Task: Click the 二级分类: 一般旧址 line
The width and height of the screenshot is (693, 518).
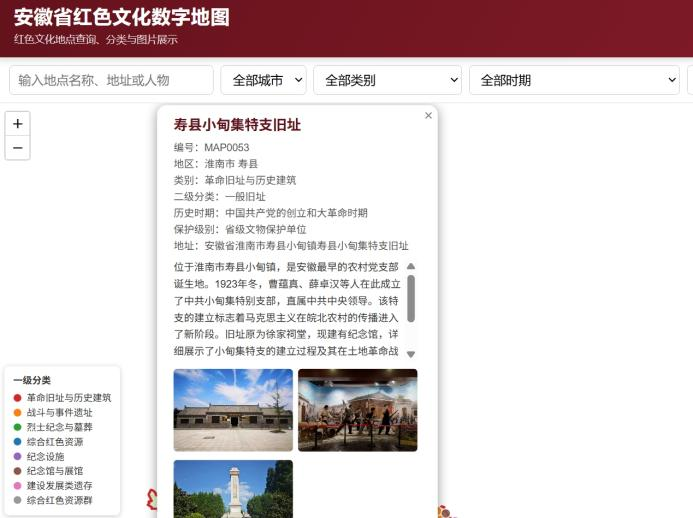Action: (220, 196)
